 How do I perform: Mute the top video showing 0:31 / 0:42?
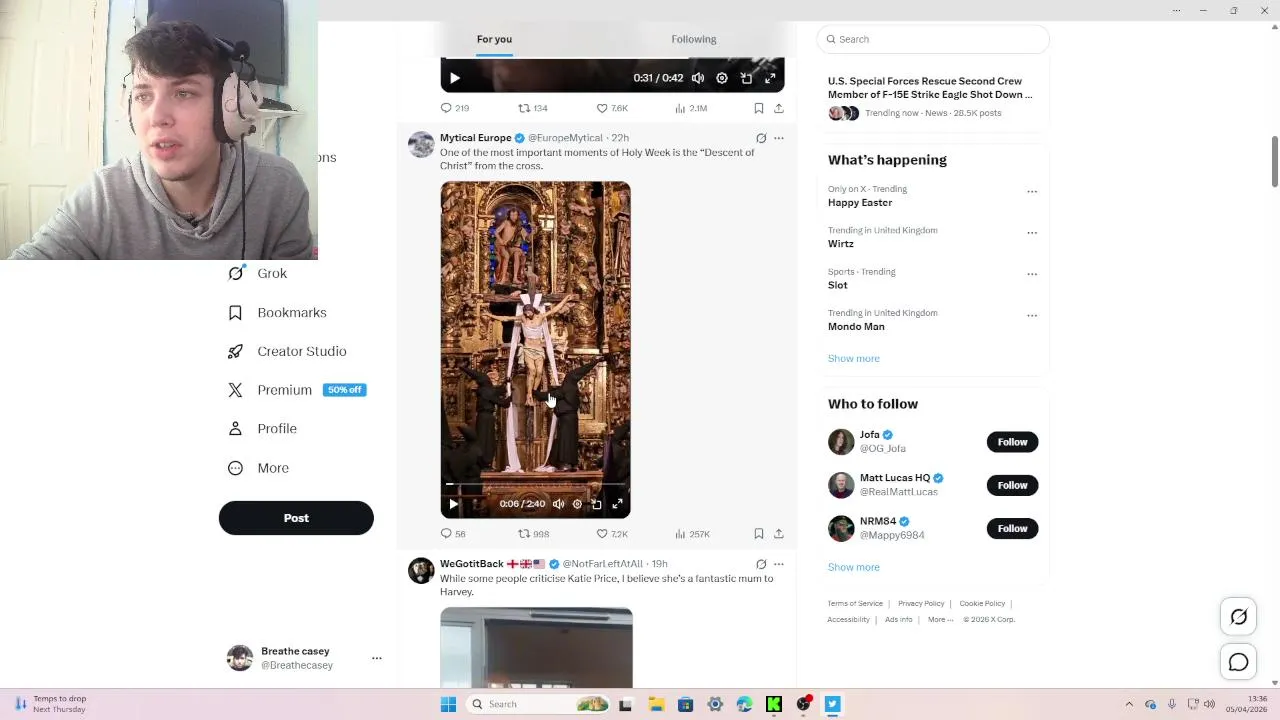[x=698, y=78]
